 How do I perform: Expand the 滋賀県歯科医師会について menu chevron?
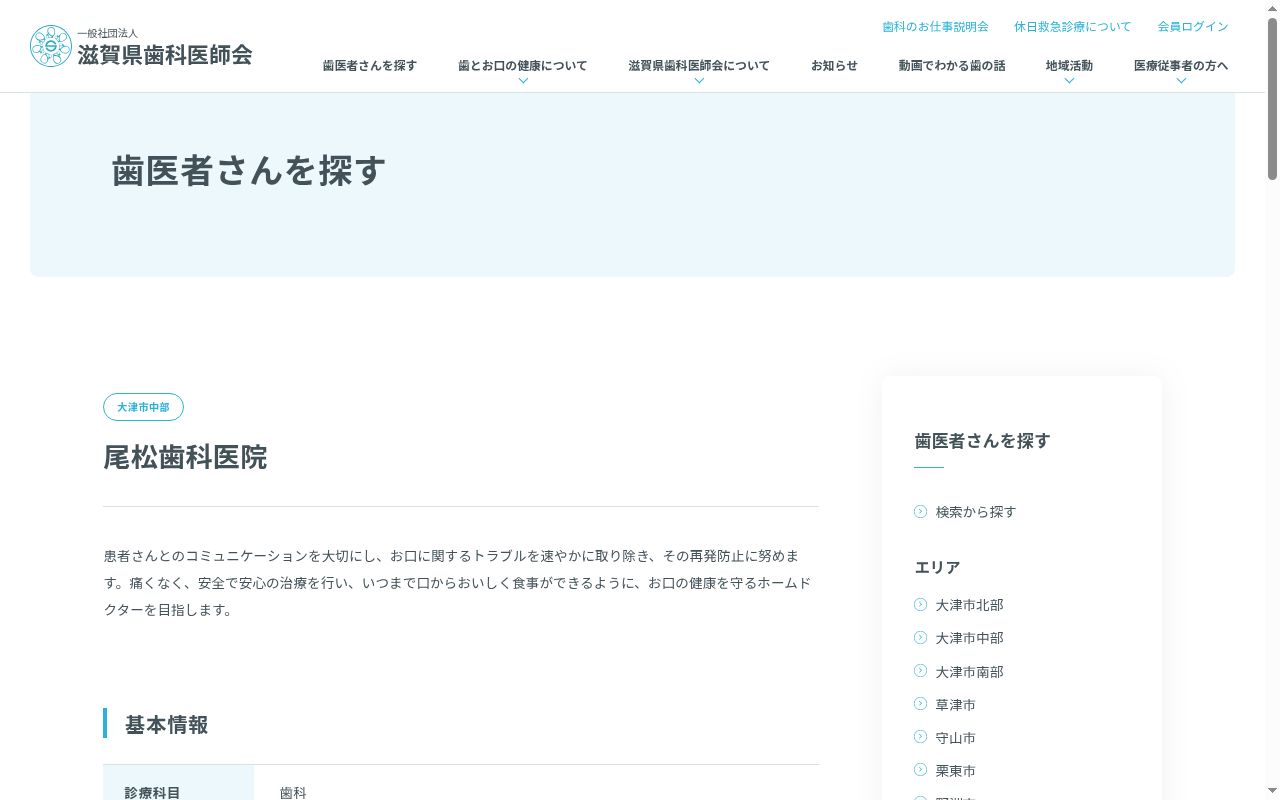699,81
